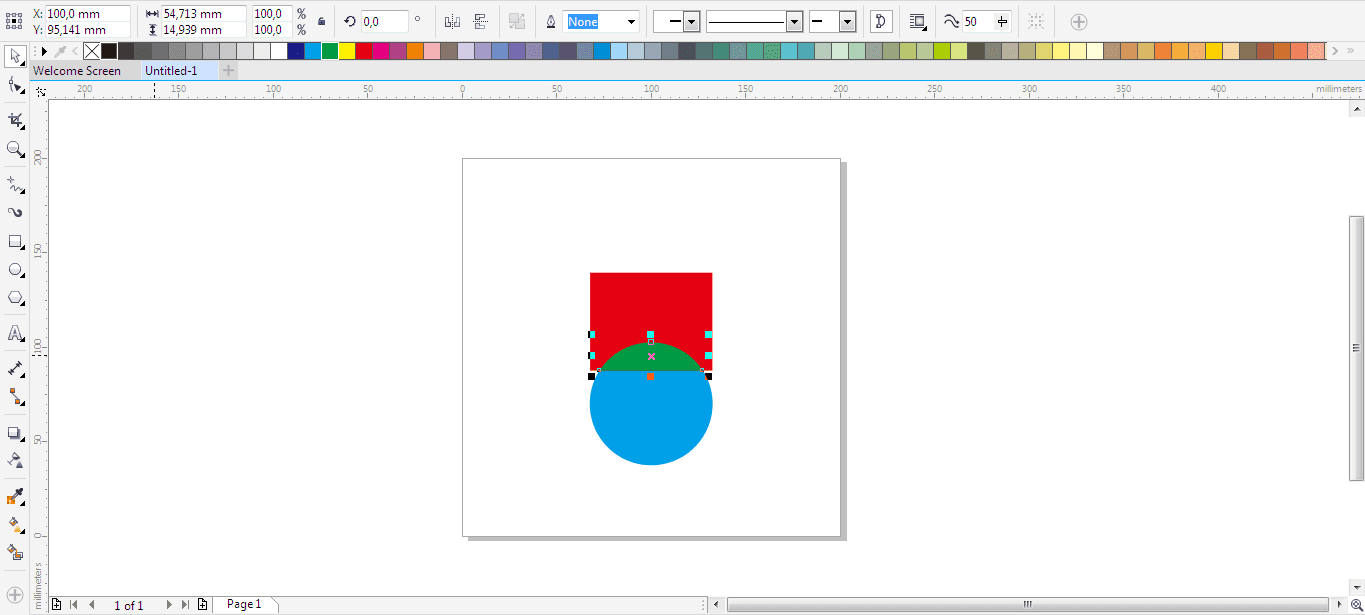
Task: Open the outline width None dropdown
Action: pyautogui.click(x=631, y=22)
